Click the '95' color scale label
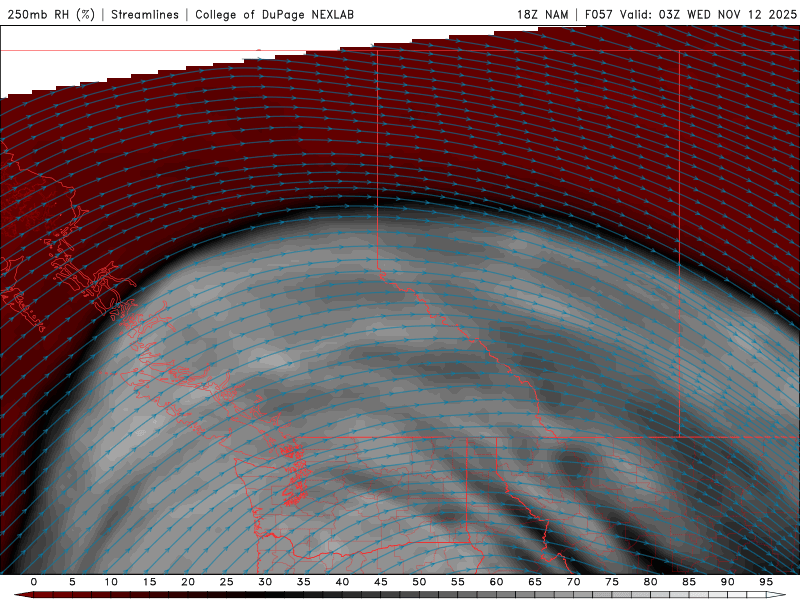800x600 pixels. tap(766, 582)
